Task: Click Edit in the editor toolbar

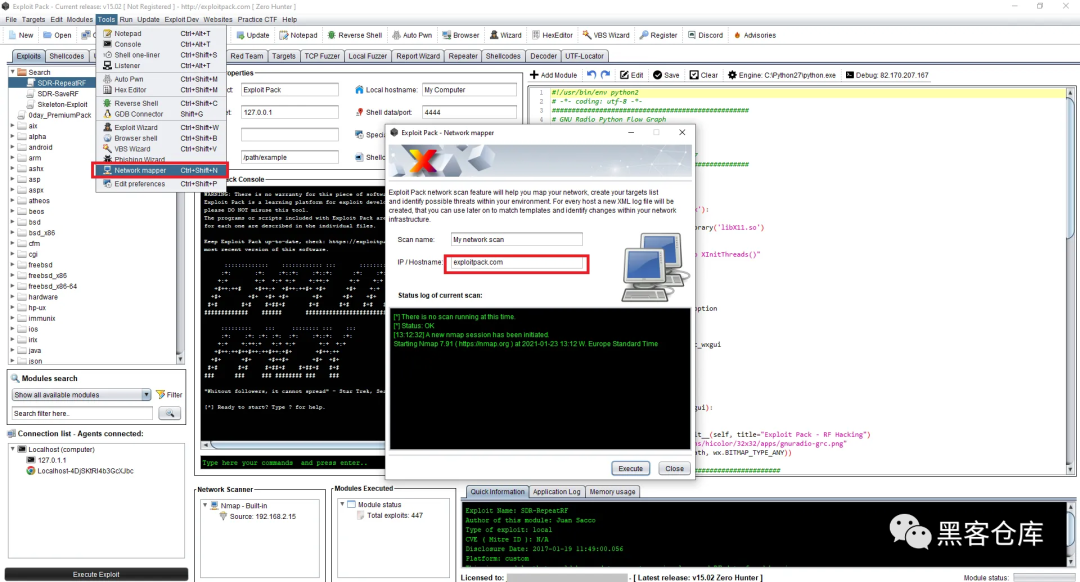Action: tap(632, 75)
